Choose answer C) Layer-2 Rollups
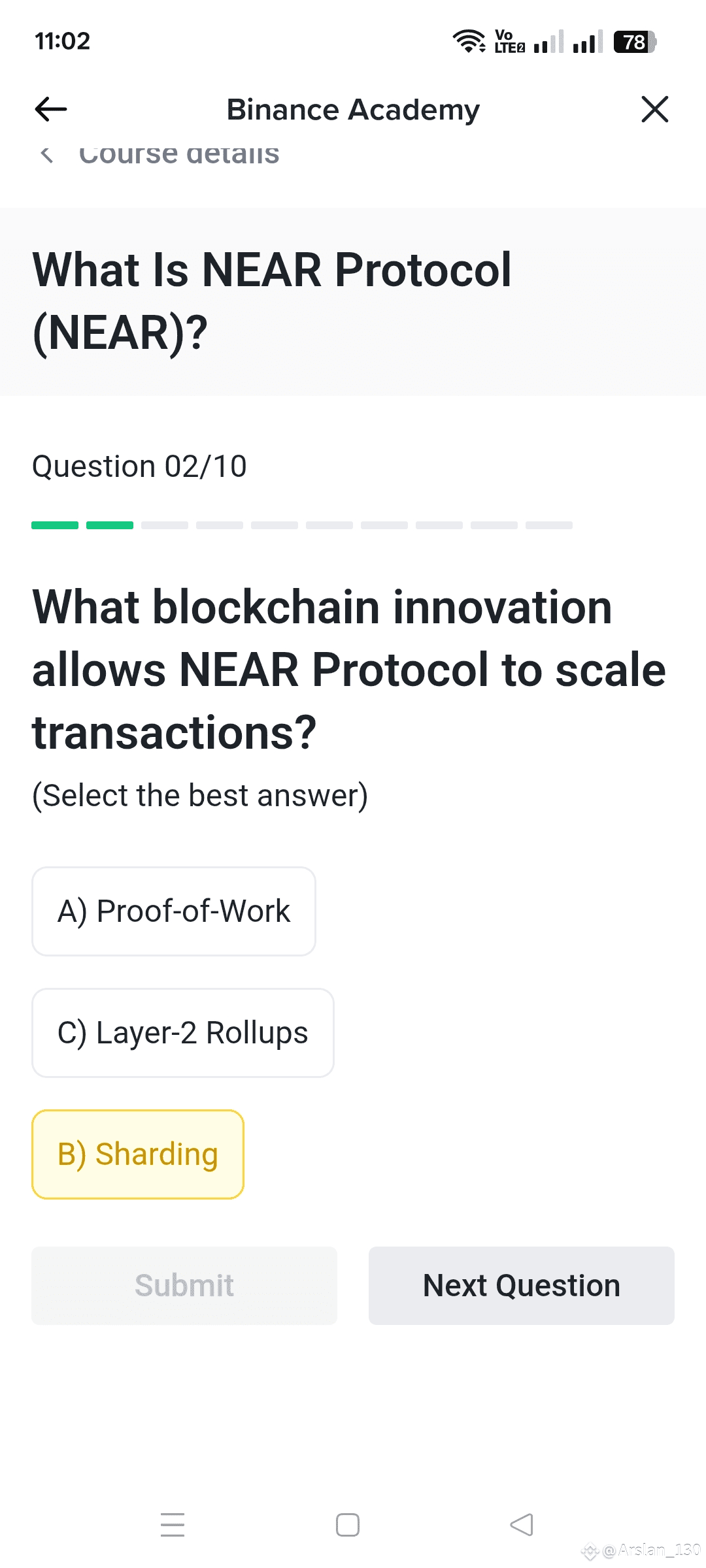Screen dimensions: 706x1568 tap(183, 1033)
